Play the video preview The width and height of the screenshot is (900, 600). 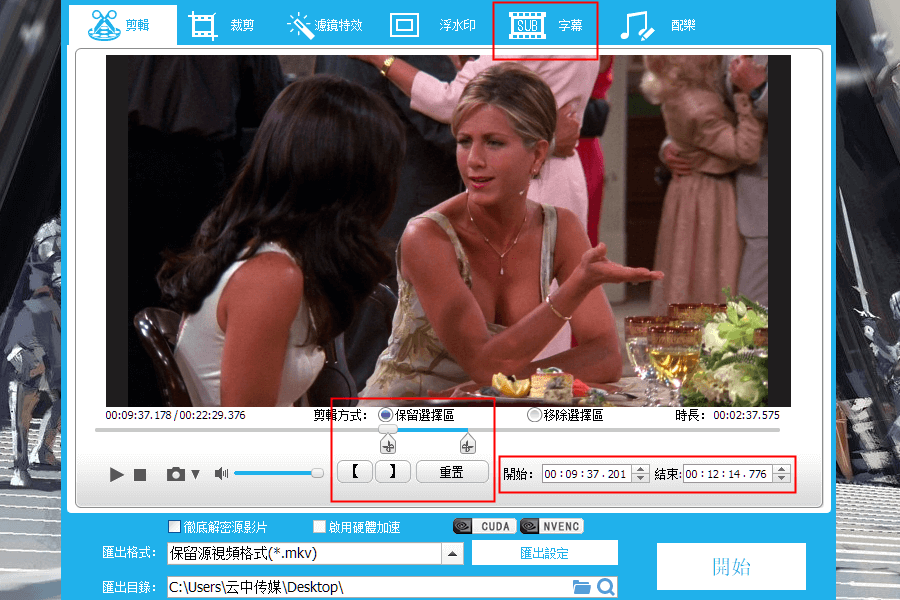pyautogui.click(x=117, y=474)
